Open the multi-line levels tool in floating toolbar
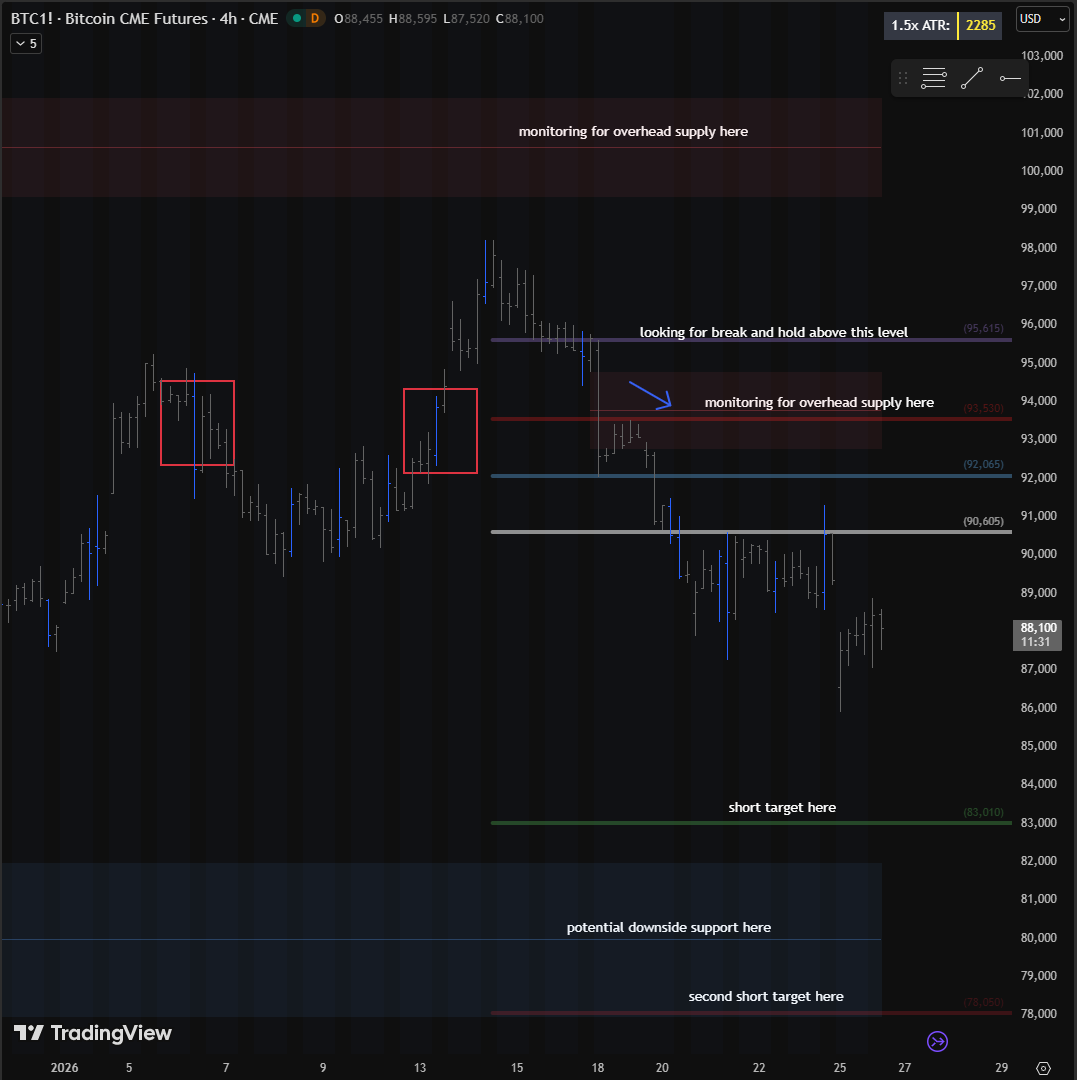This screenshot has width=1077, height=1080. tap(934, 79)
